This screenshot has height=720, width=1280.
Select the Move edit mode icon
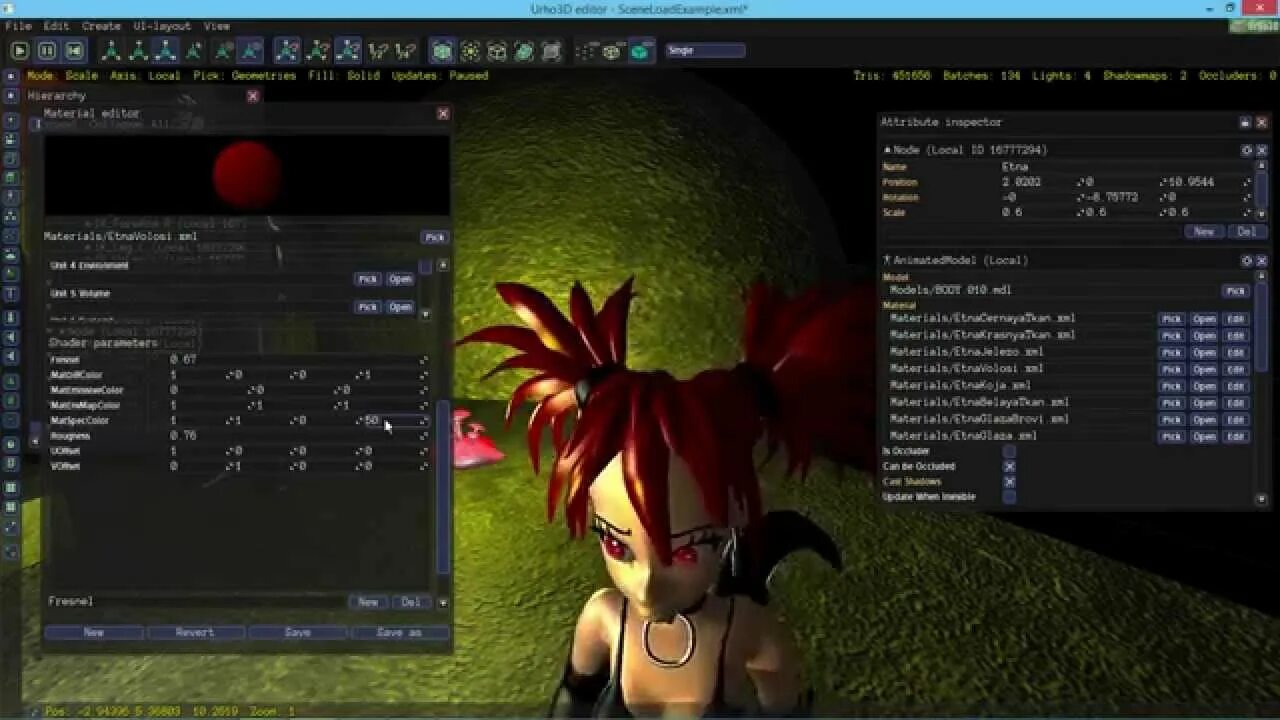pyautogui.click(x=111, y=50)
